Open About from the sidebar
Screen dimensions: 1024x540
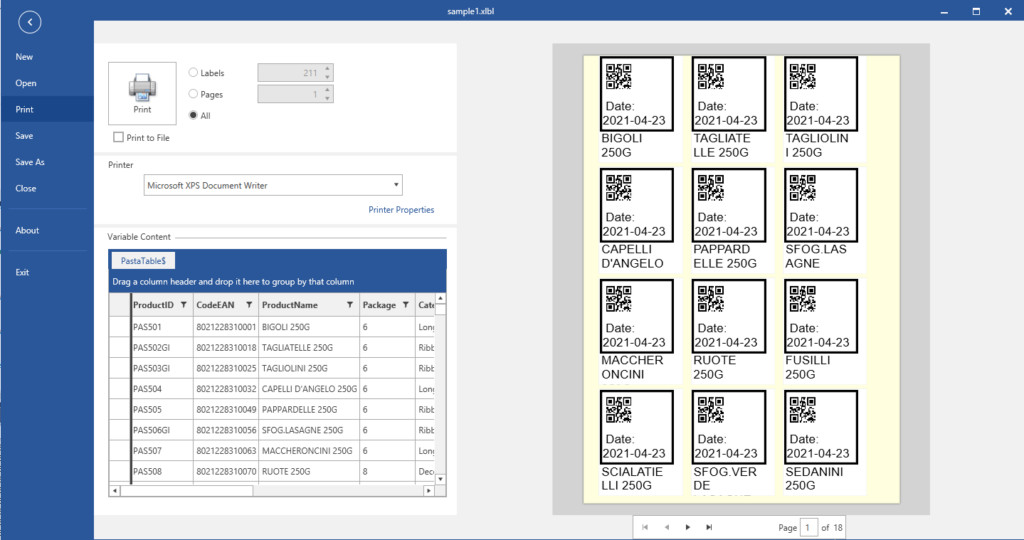27,230
